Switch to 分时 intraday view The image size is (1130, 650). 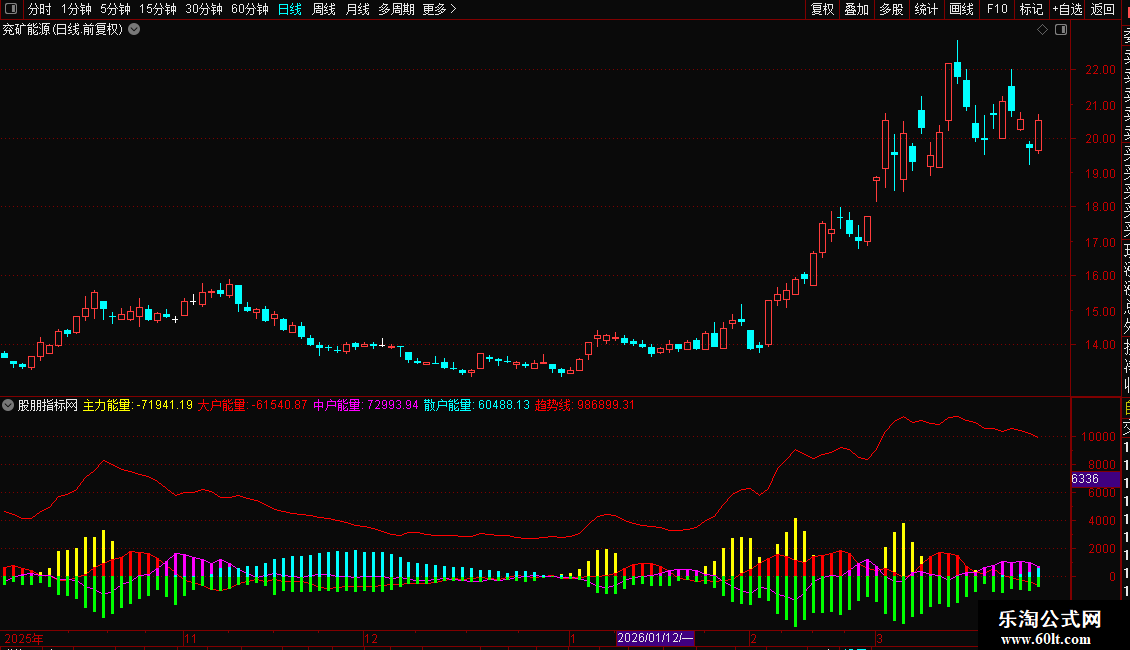point(40,9)
